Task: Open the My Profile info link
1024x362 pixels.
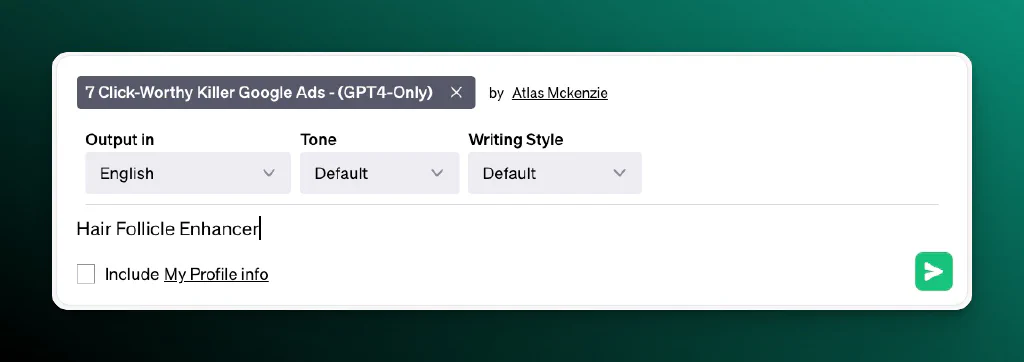Action: click(216, 274)
